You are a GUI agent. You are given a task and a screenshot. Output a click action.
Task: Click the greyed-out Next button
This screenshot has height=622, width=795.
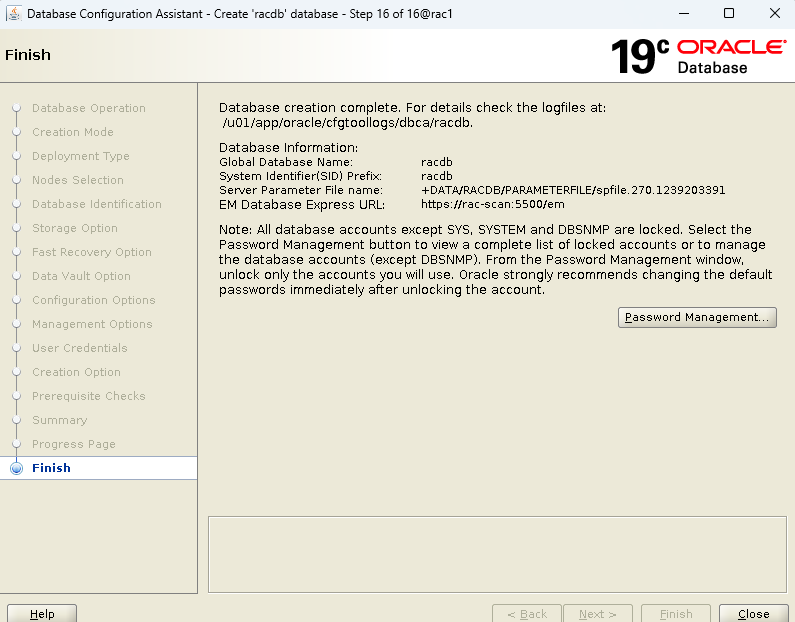point(598,613)
